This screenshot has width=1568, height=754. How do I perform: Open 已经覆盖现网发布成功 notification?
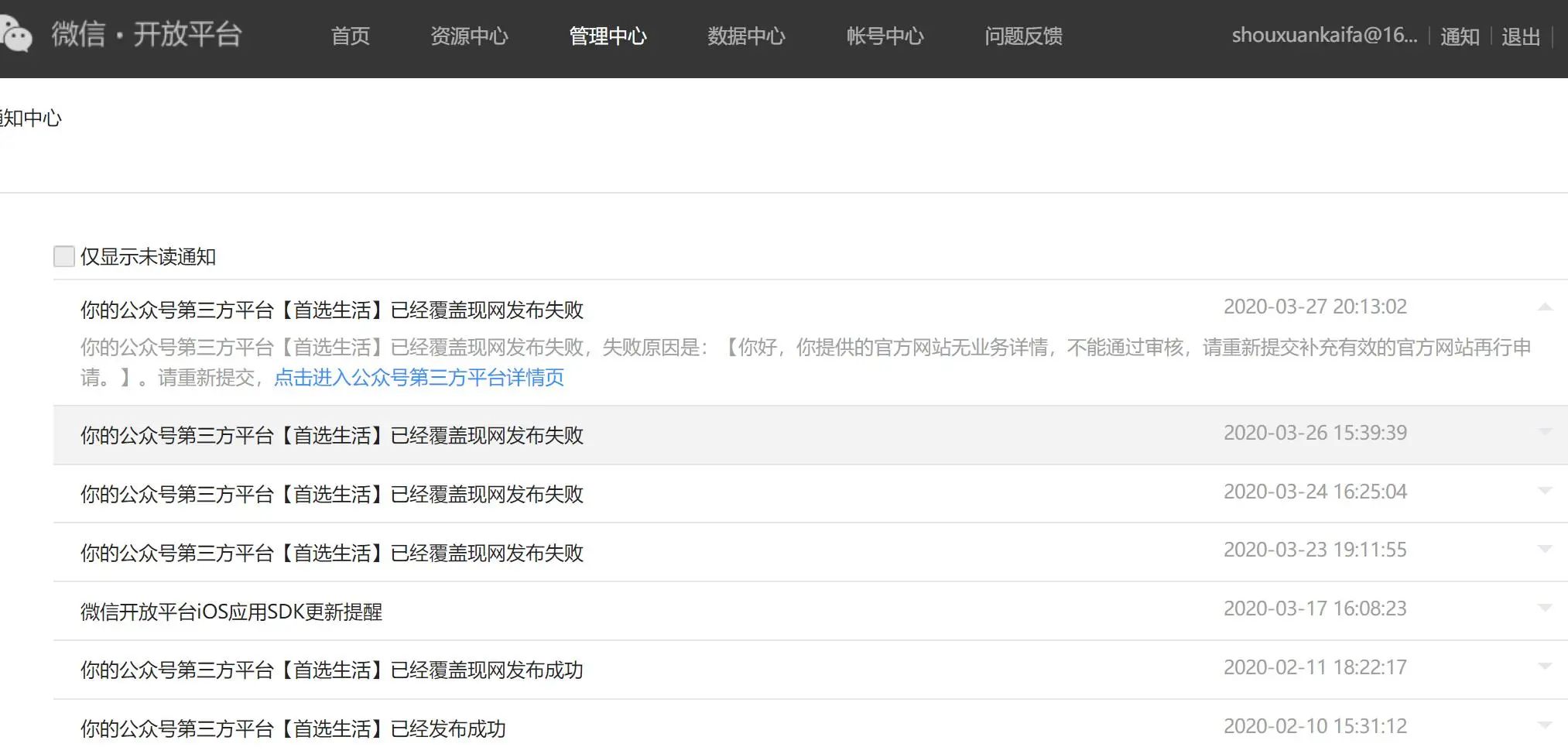tap(332, 670)
